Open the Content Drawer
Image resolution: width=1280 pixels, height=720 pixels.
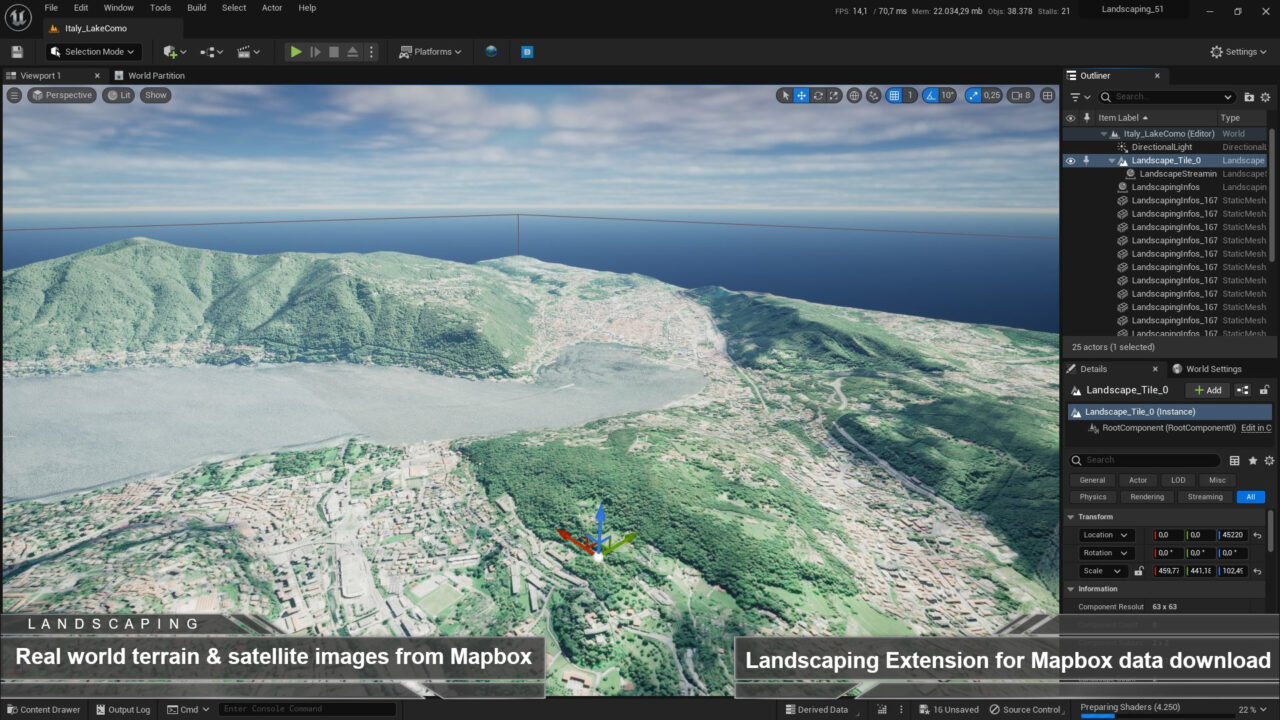pos(44,709)
